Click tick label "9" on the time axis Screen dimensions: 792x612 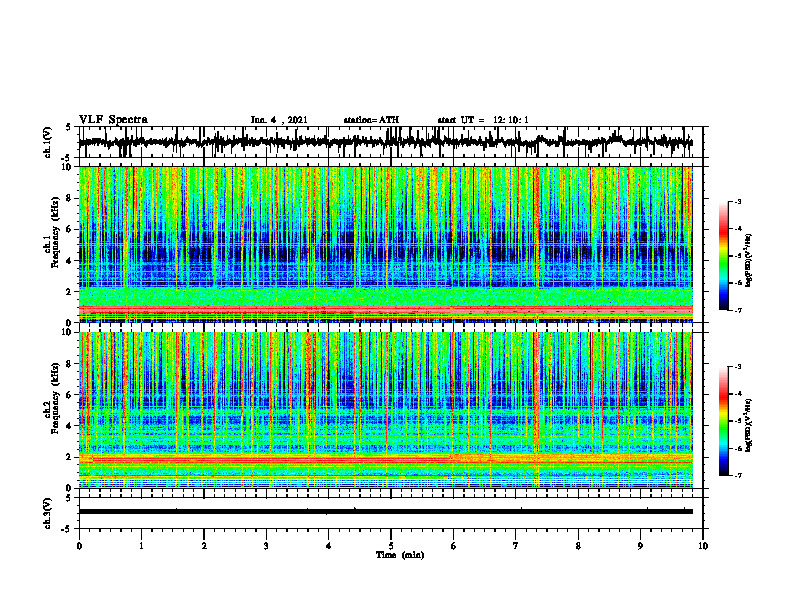pyautogui.click(x=640, y=546)
